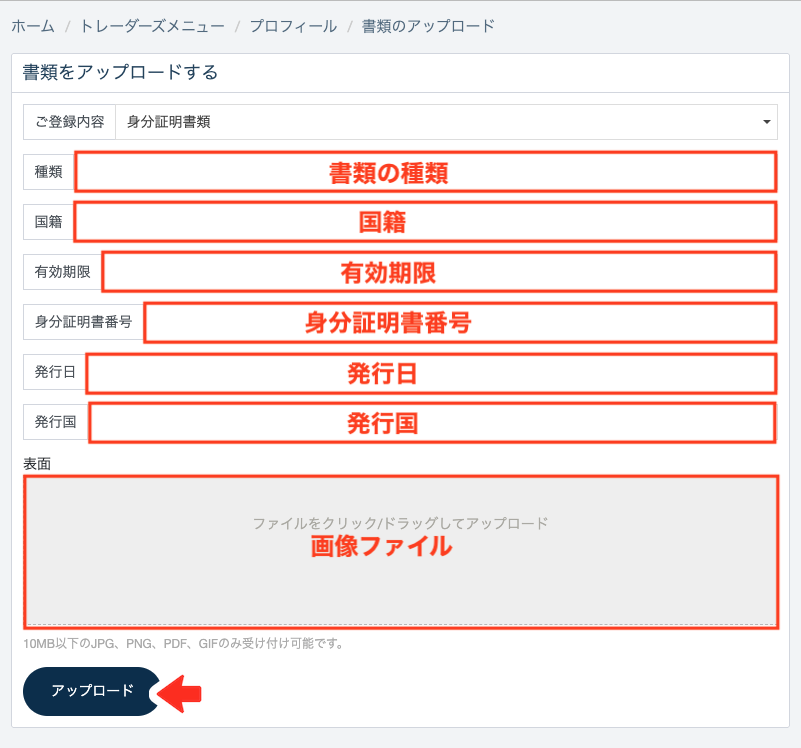Click the 画像ファイル upload drop zone
Image resolution: width=801 pixels, height=748 pixels.
point(400,551)
